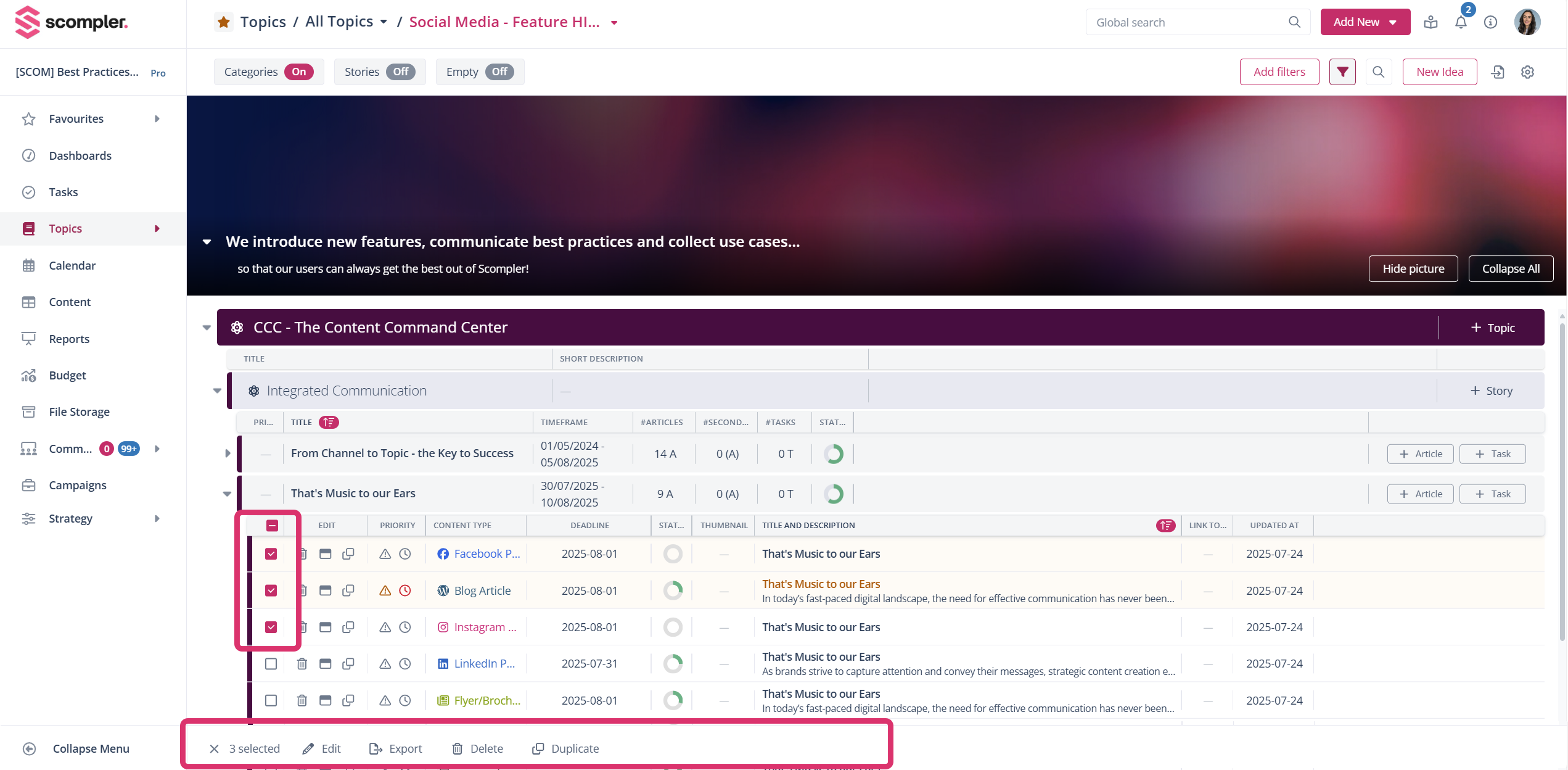Enable the Stories toggle
This screenshot has width=1568, height=770.
click(400, 72)
